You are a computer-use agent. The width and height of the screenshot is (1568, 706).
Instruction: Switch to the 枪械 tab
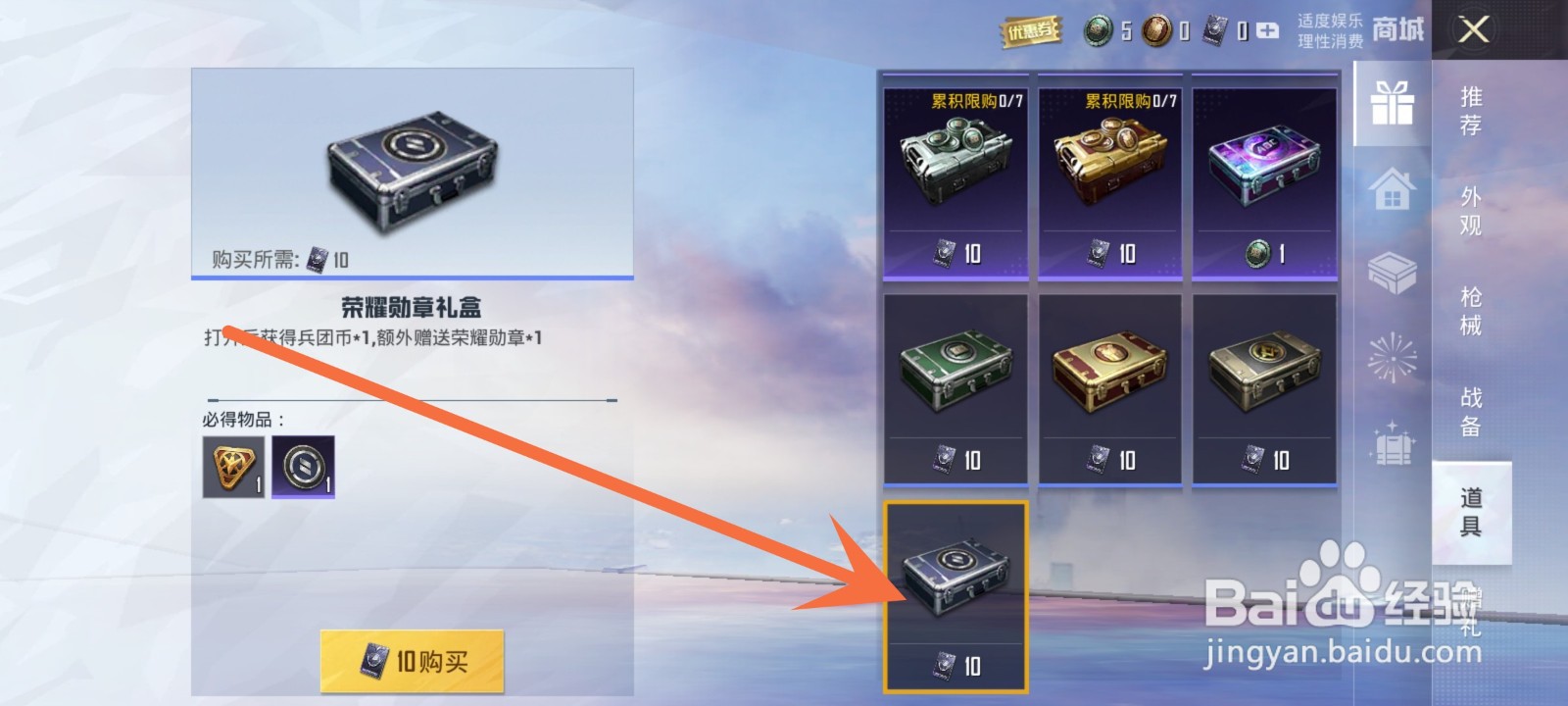(1471, 311)
